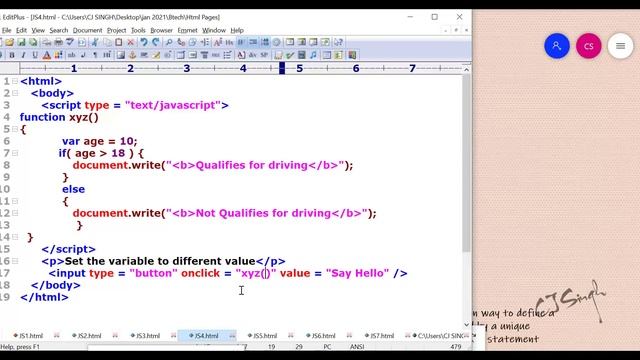
Task: Insert underline tag with the U icon
Action: 35,55
